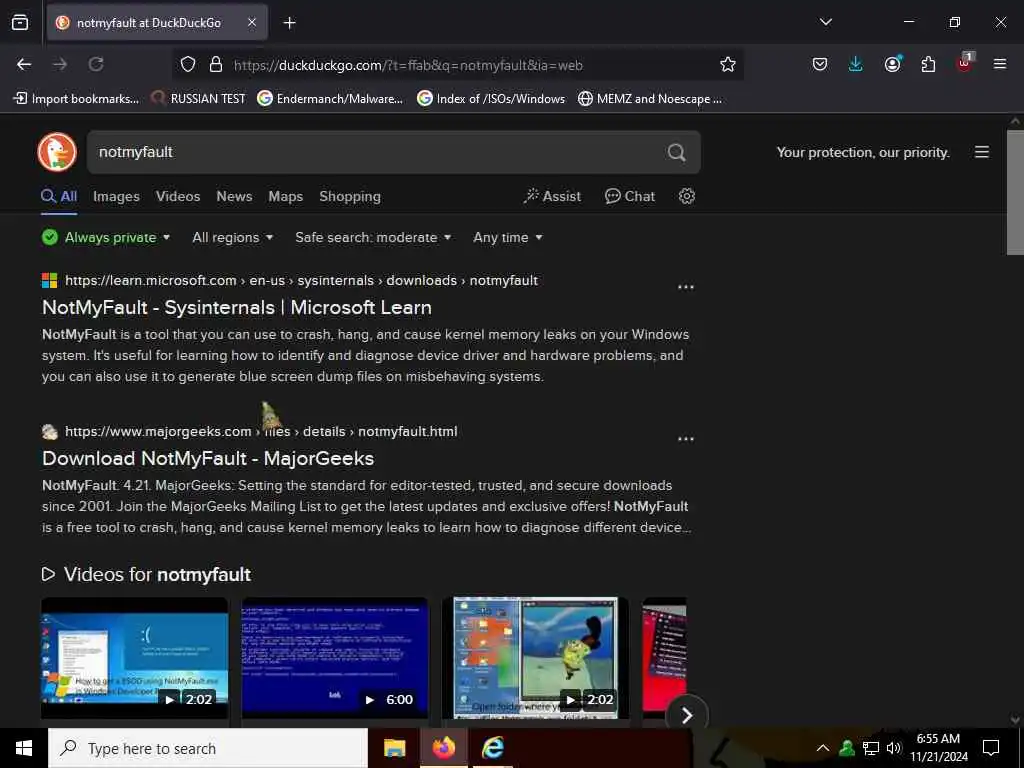Screen dimensions: 1024x768
Task: Open the Firefox account icon
Action: click(x=892, y=64)
